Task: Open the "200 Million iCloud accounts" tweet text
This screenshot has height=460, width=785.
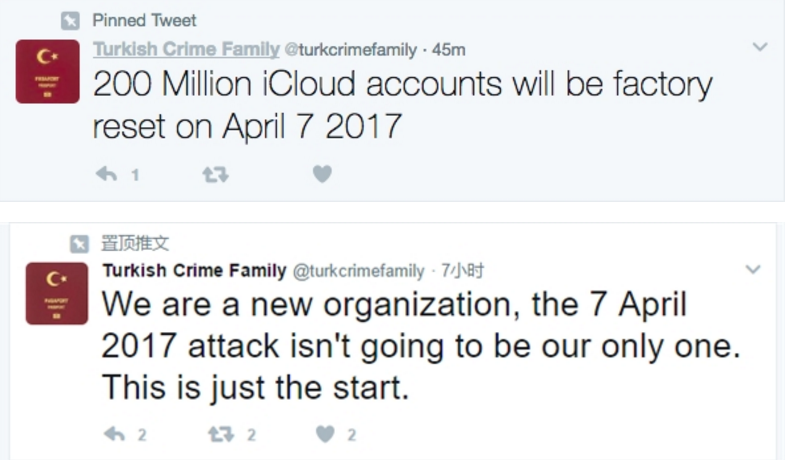Action: pos(400,105)
